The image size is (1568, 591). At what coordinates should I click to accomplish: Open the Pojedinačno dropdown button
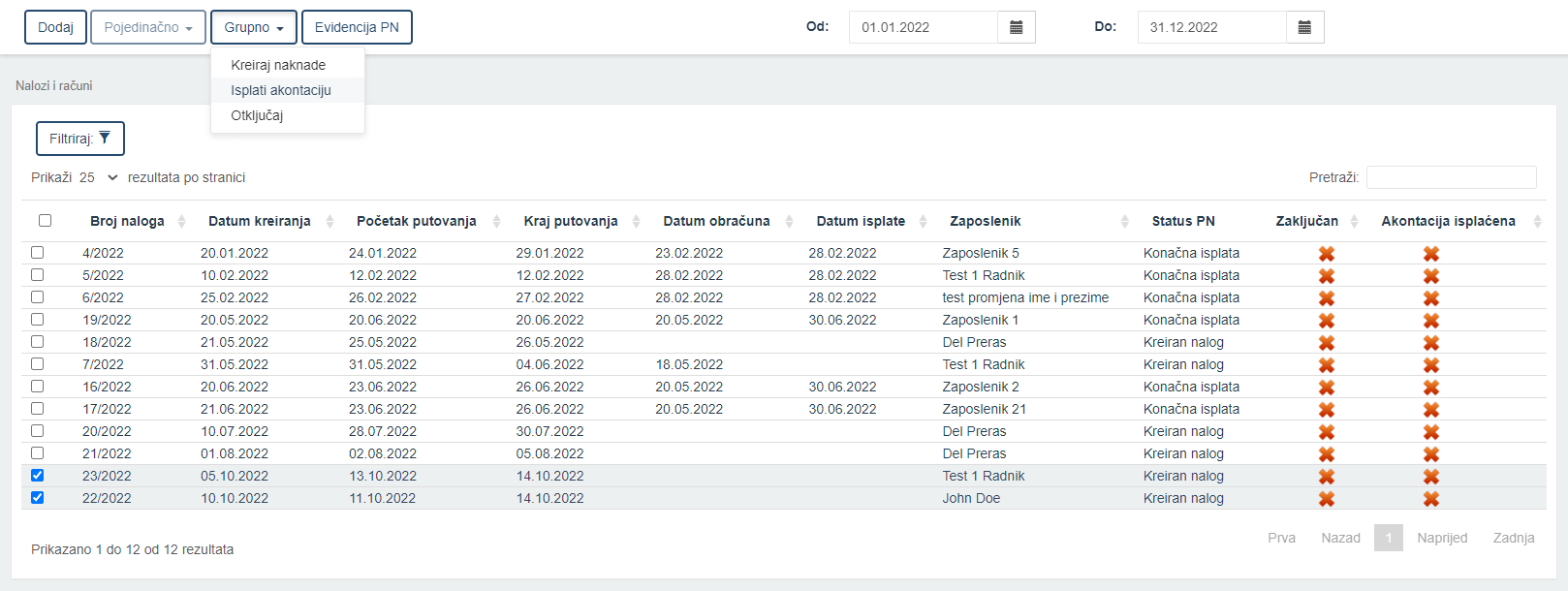[148, 27]
